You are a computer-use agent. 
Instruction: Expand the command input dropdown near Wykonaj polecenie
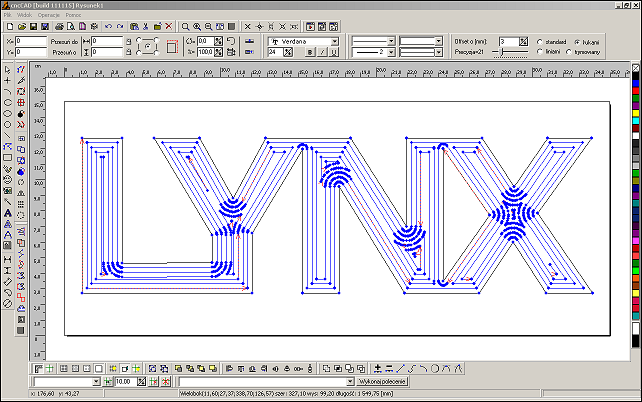(350, 382)
